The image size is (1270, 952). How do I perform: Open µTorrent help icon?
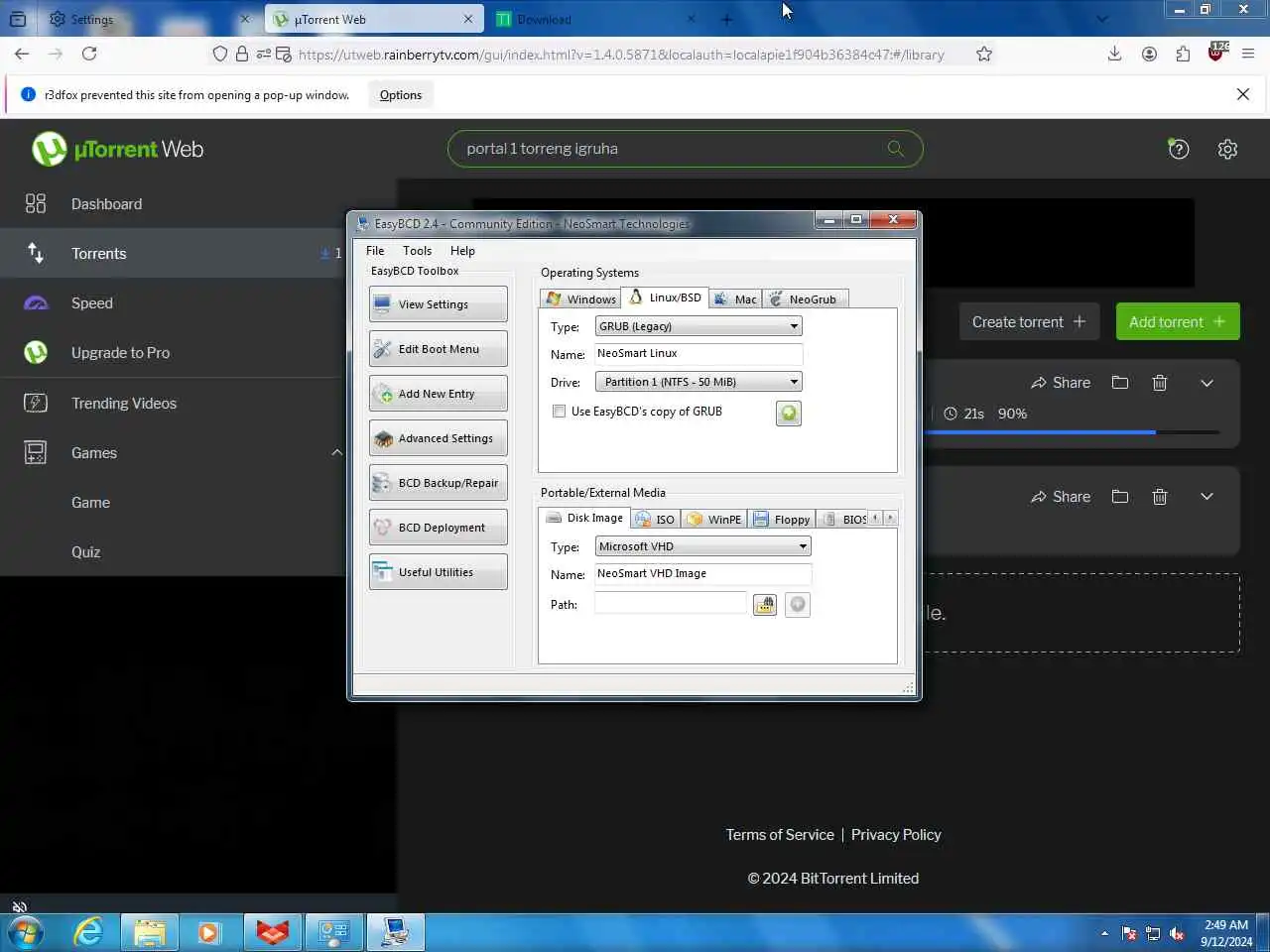point(1179,149)
